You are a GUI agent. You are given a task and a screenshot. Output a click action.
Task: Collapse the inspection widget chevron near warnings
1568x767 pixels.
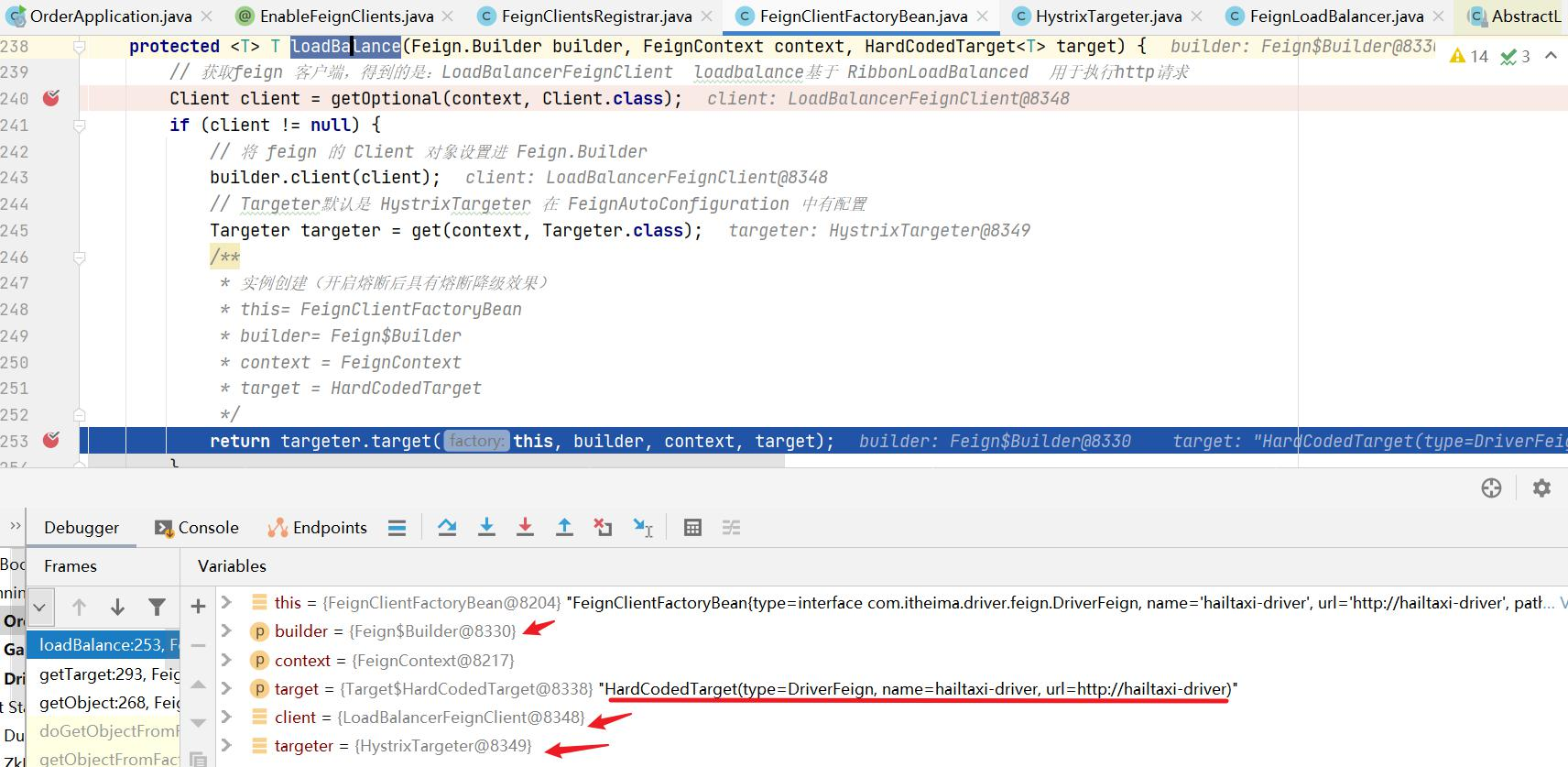click(1551, 56)
